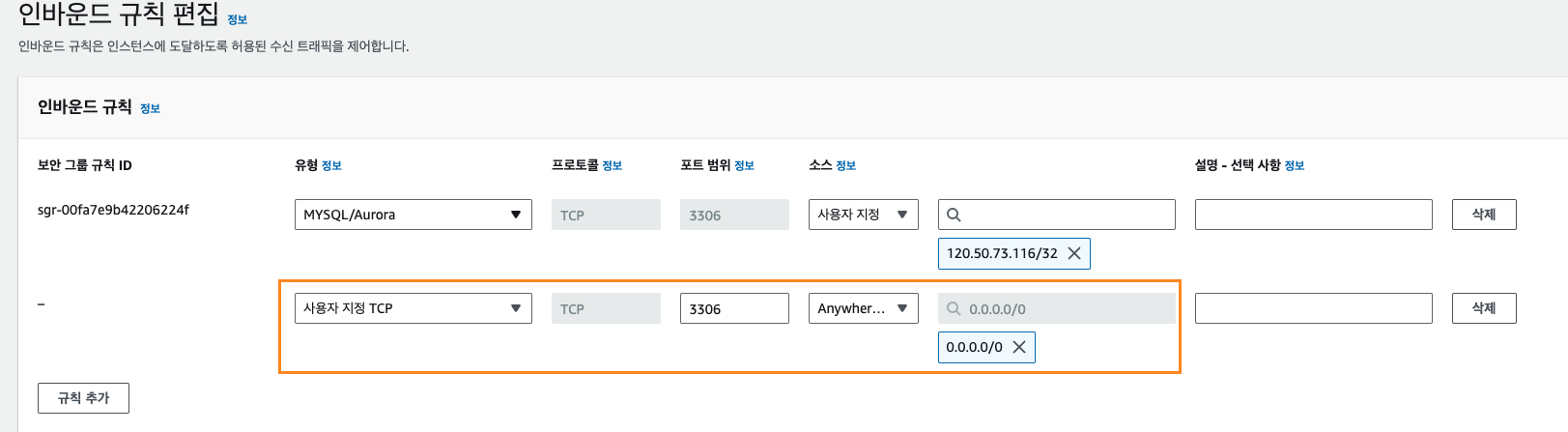Open the MYSQL/Aurora type dropdown
This screenshot has width=1568, height=432.
coord(413,215)
